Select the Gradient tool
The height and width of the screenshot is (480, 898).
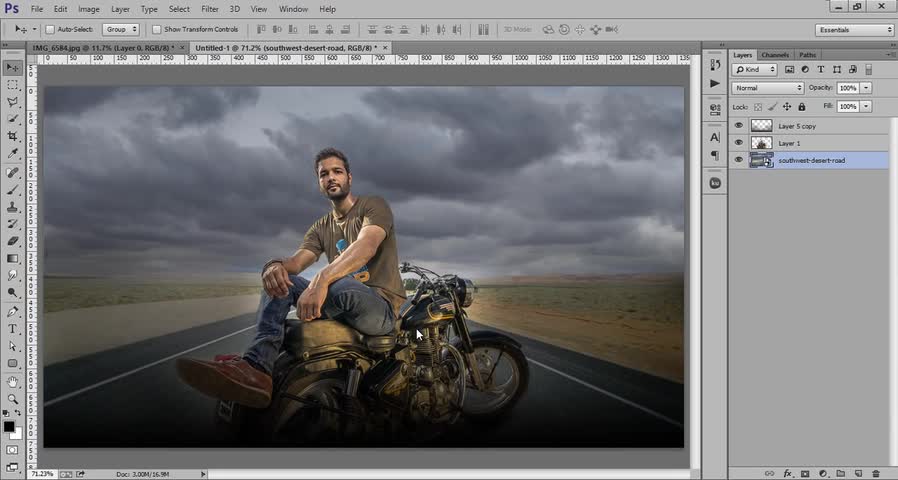pos(12,258)
